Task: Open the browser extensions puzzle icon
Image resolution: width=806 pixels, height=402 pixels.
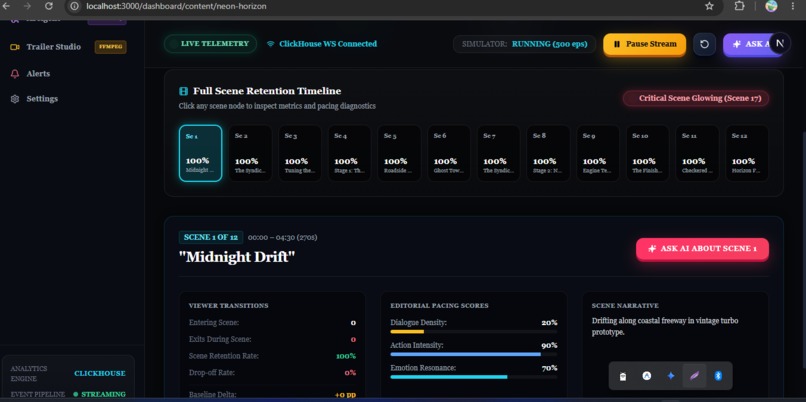Action: 739,6
